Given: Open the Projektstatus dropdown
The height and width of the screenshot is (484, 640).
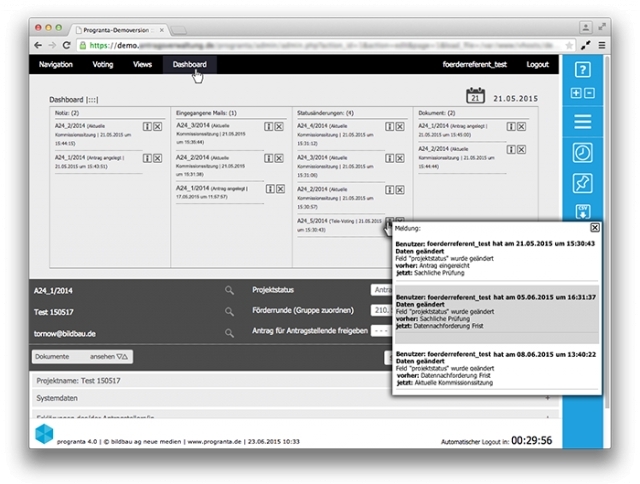Looking at the screenshot, I should 381,290.
